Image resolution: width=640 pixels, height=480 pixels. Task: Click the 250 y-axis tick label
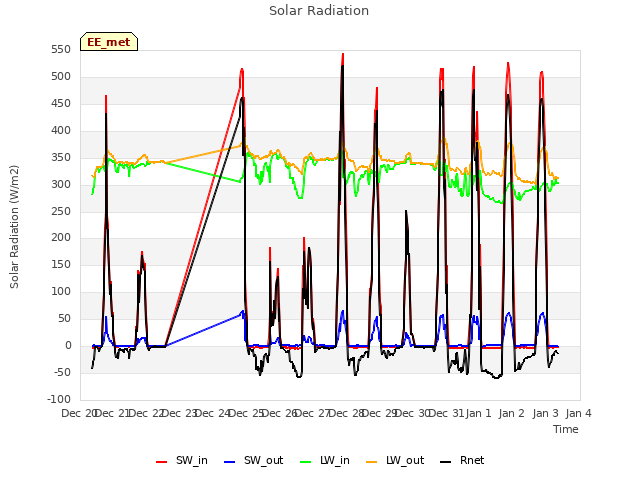(61, 211)
